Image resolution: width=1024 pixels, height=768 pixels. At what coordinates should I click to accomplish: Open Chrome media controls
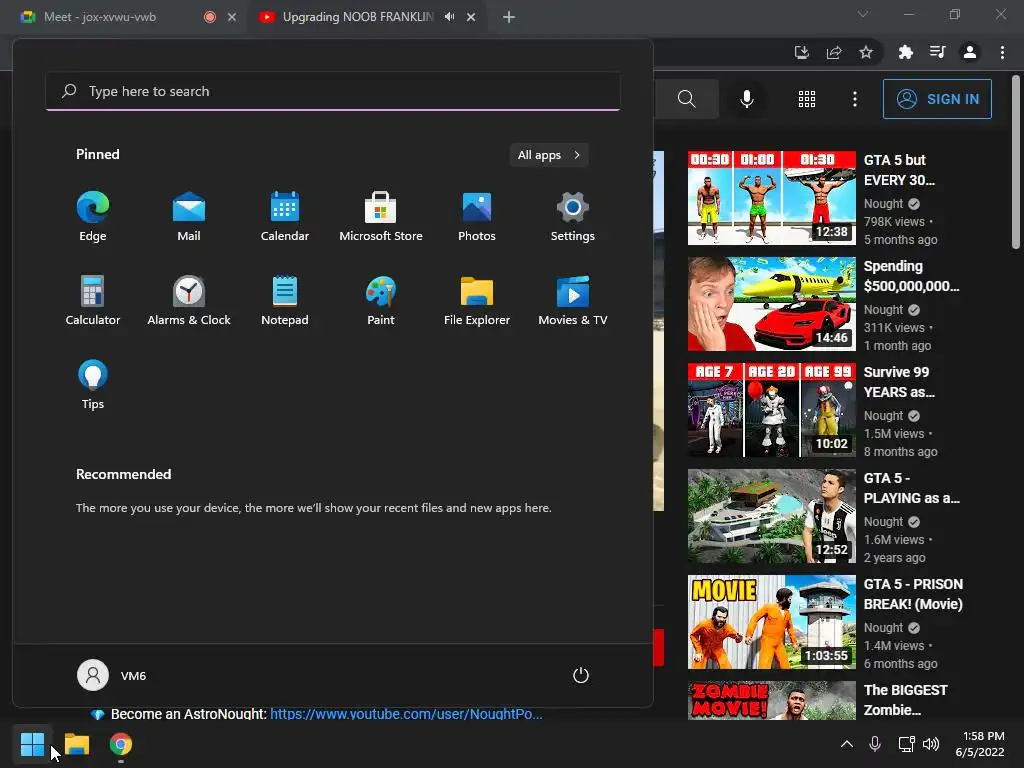938,52
